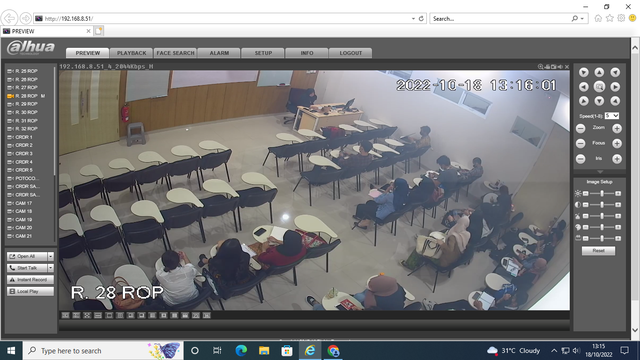
Task: Close the video stream using the X icon
Action: [x=567, y=67]
